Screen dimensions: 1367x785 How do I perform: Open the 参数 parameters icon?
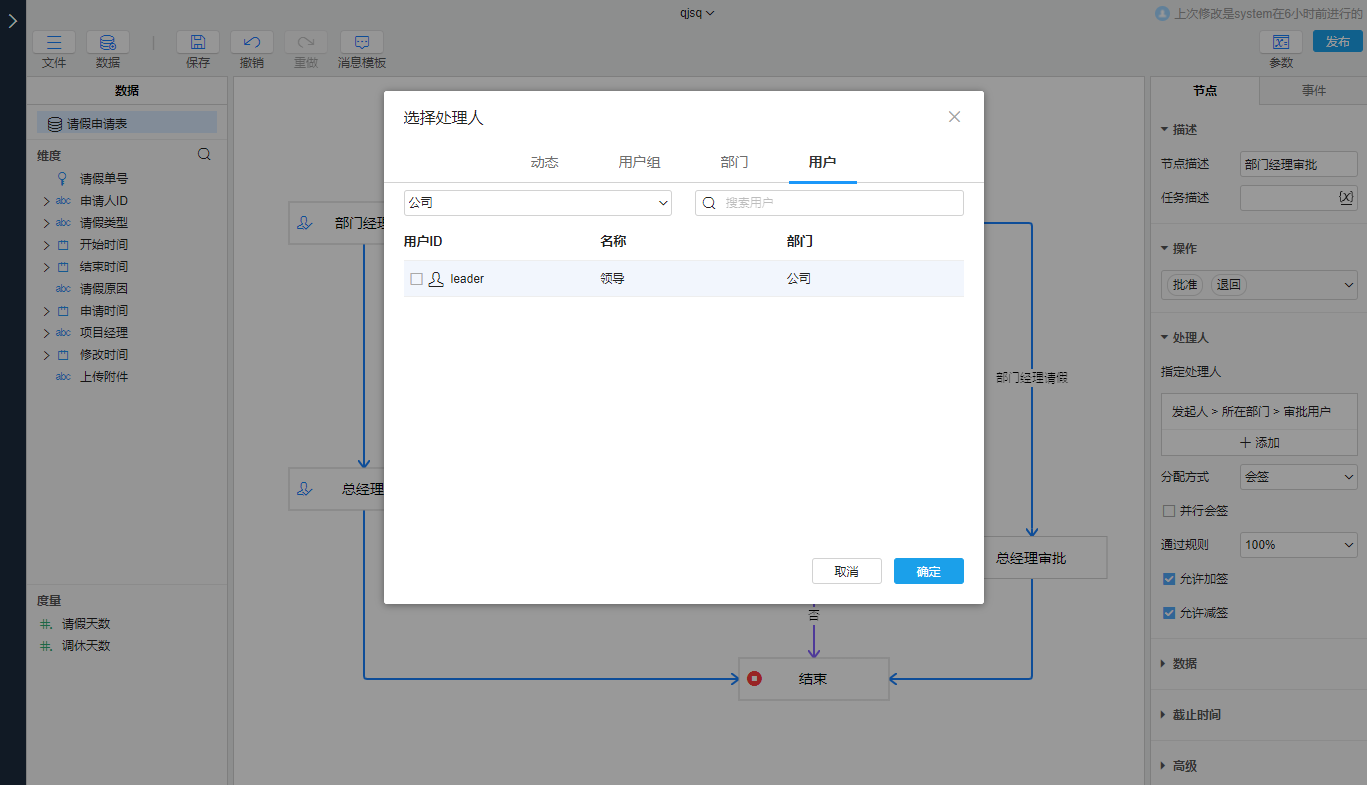click(x=1281, y=42)
